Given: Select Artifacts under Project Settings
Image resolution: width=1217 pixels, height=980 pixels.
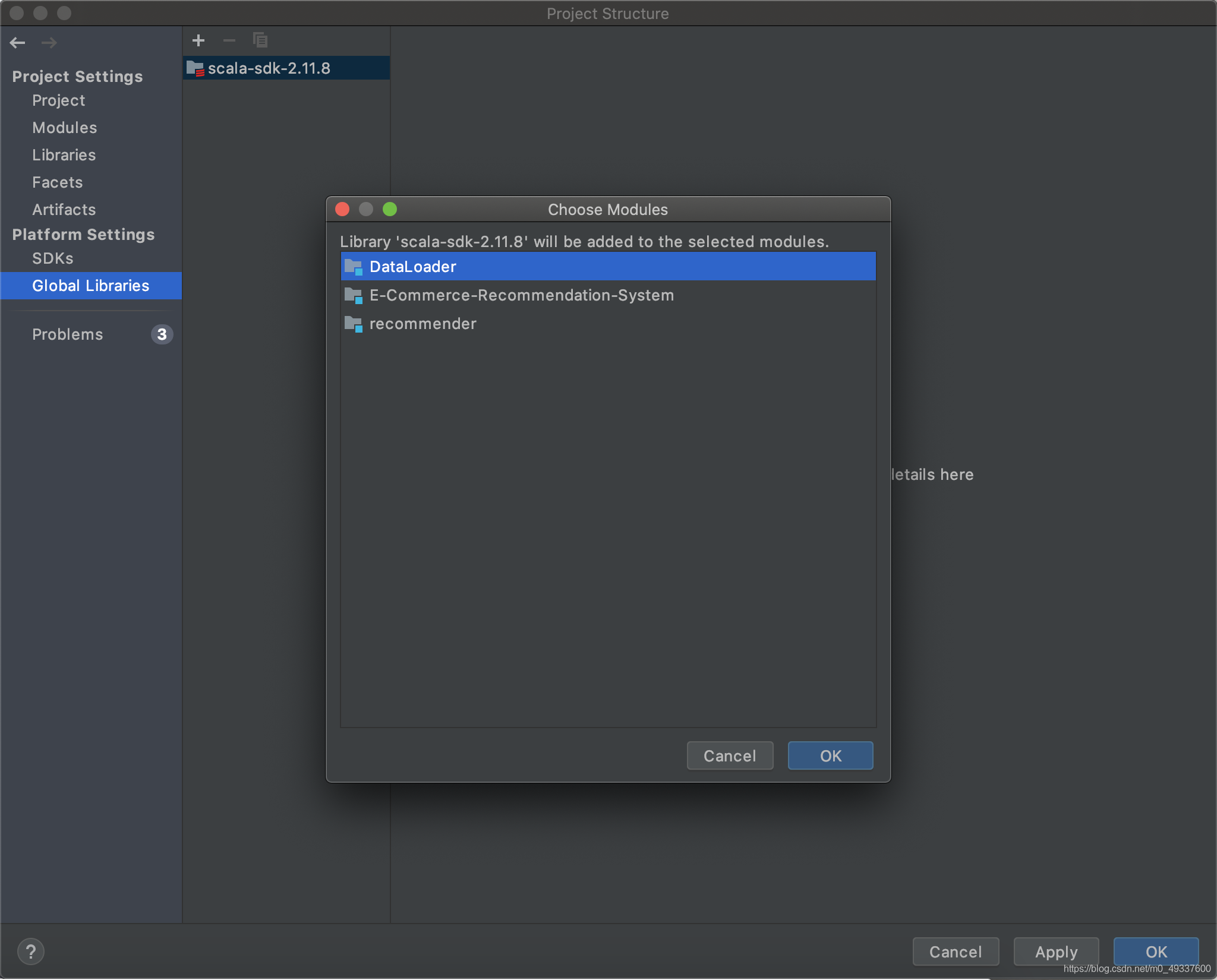Looking at the screenshot, I should tap(63, 209).
